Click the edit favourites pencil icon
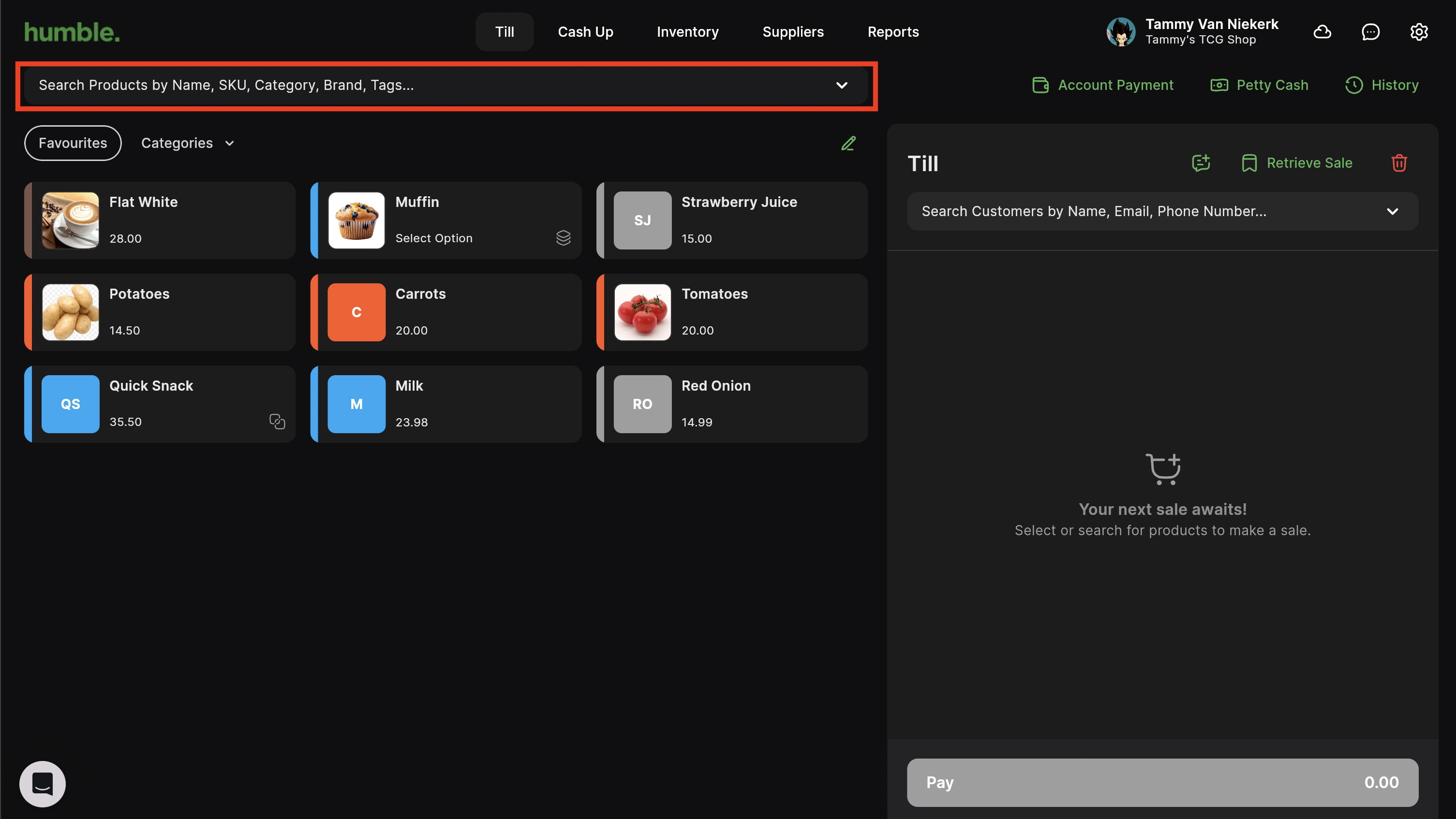The image size is (1456, 819). pyautogui.click(x=848, y=143)
